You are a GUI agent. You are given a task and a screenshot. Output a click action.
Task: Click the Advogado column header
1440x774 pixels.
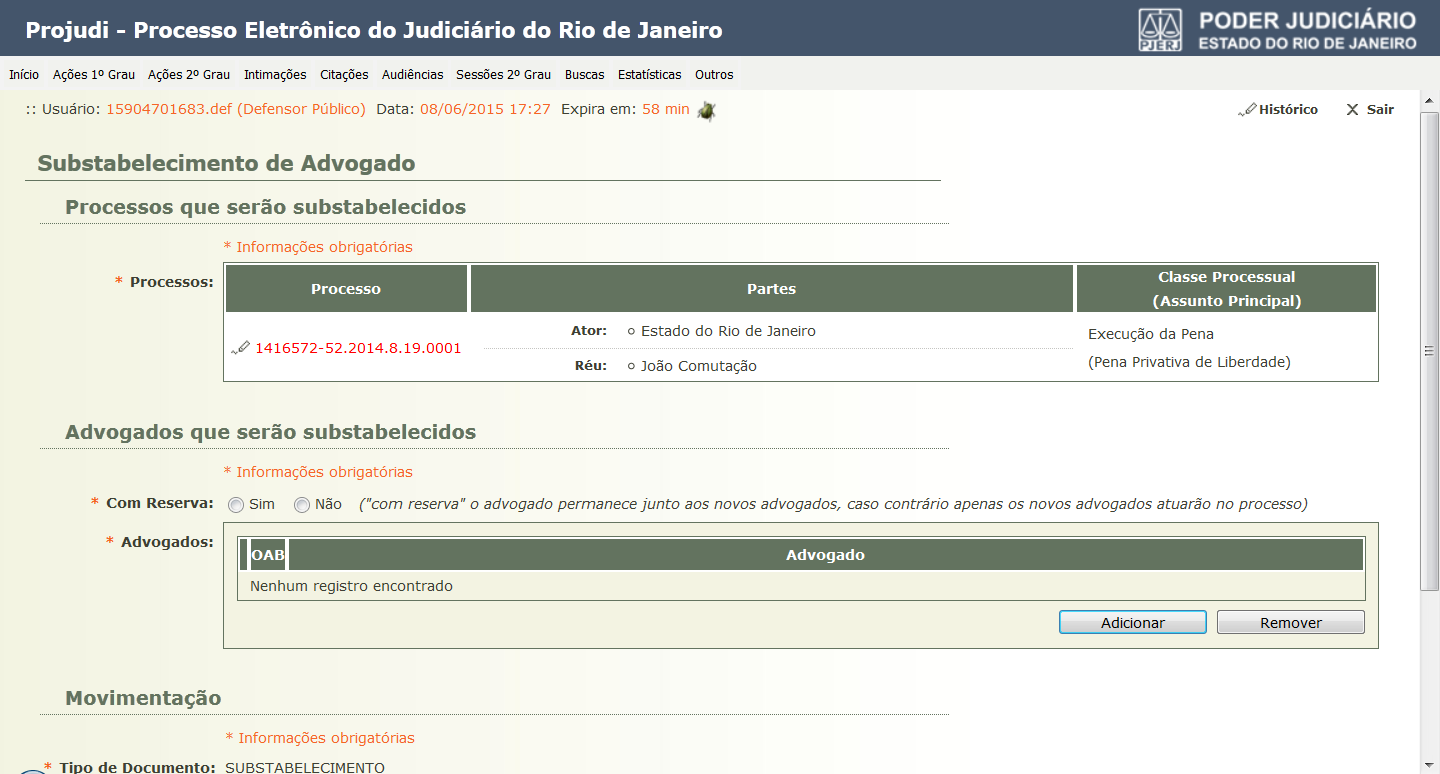click(x=825, y=555)
